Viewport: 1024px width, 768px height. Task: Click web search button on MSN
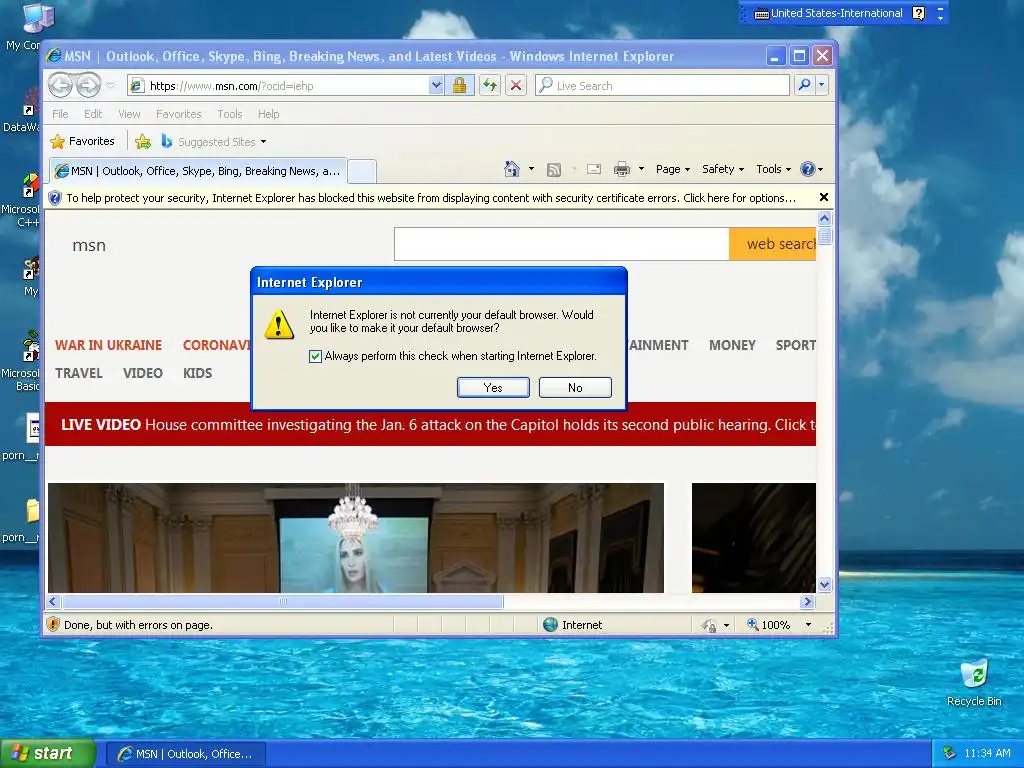coord(773,244)
